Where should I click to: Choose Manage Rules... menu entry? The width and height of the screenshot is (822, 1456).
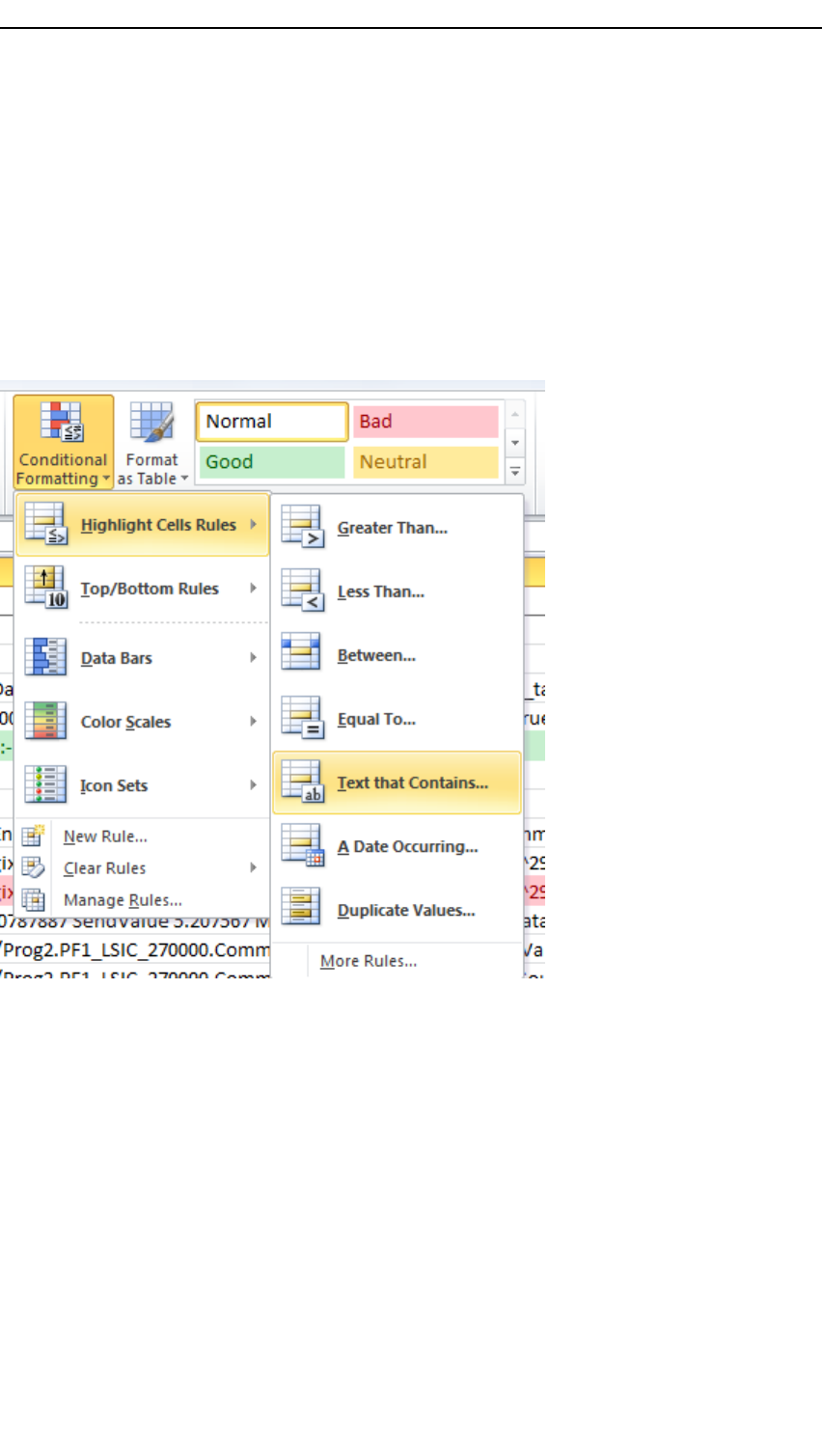(x=142, y=900)
